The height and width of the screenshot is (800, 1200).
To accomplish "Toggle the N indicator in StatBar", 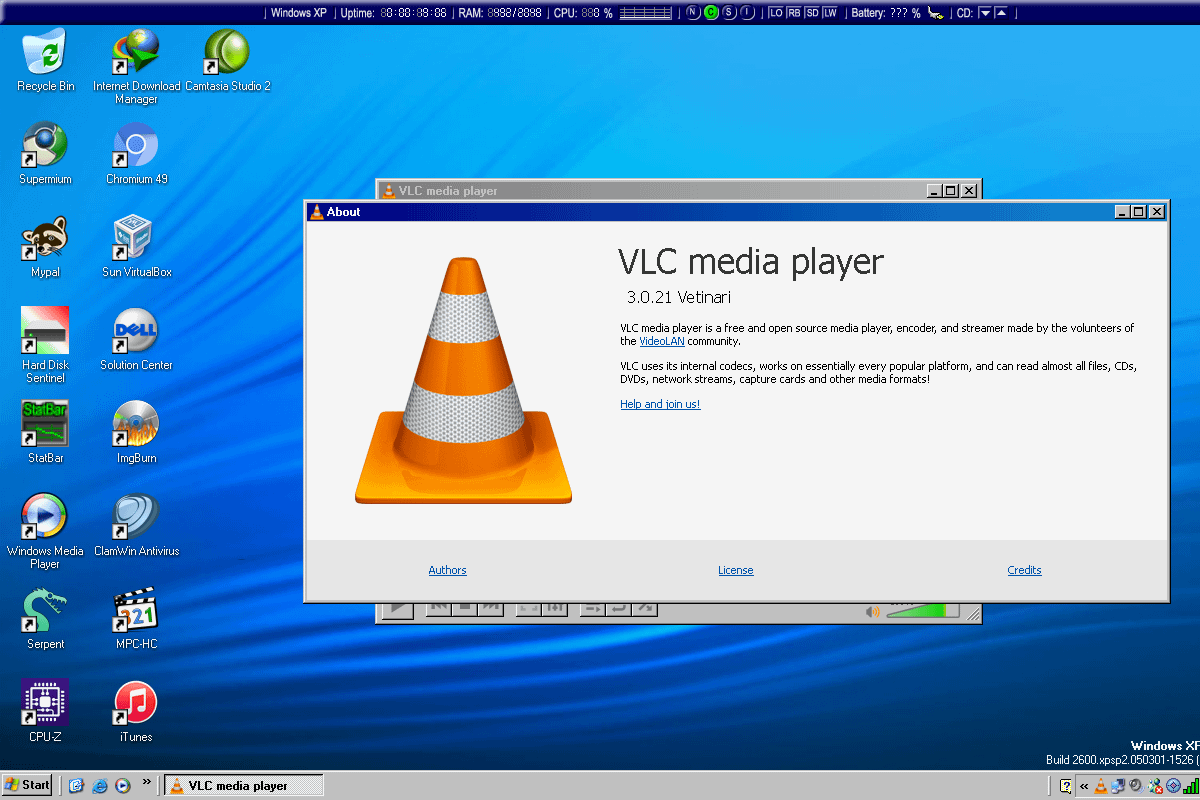I will 693,13.
